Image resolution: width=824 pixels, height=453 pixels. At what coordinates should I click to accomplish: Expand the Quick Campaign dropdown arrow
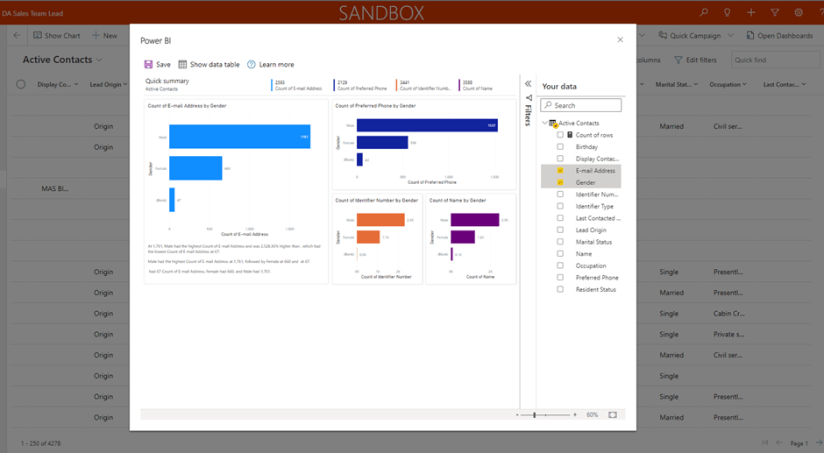(x=730, y=35)
